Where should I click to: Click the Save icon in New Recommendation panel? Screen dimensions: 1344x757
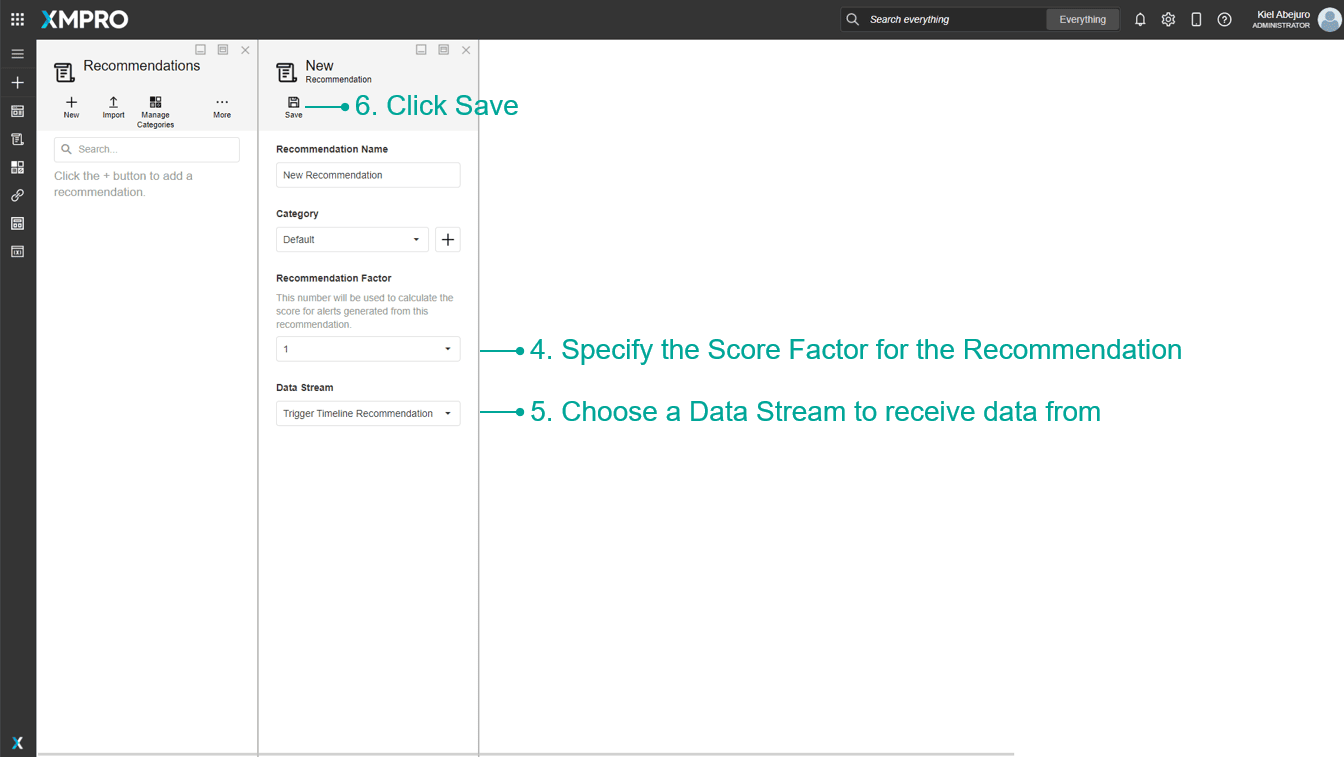(293, 103)
